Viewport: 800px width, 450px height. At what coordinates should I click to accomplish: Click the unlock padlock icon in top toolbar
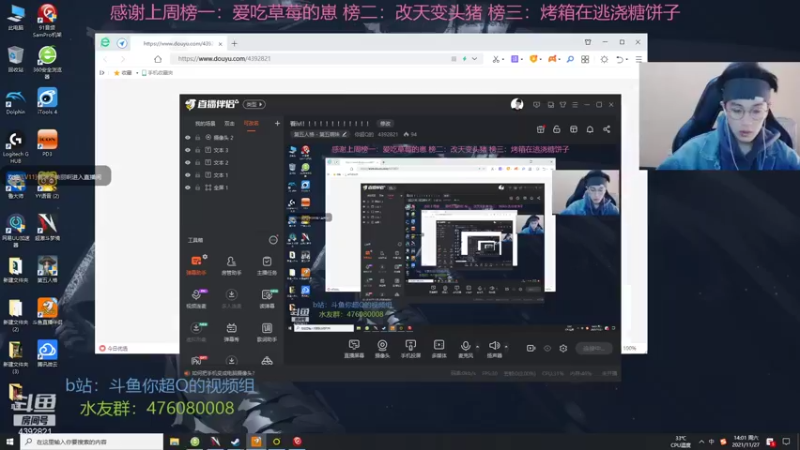pyautogui.click(x=557, y=129)
